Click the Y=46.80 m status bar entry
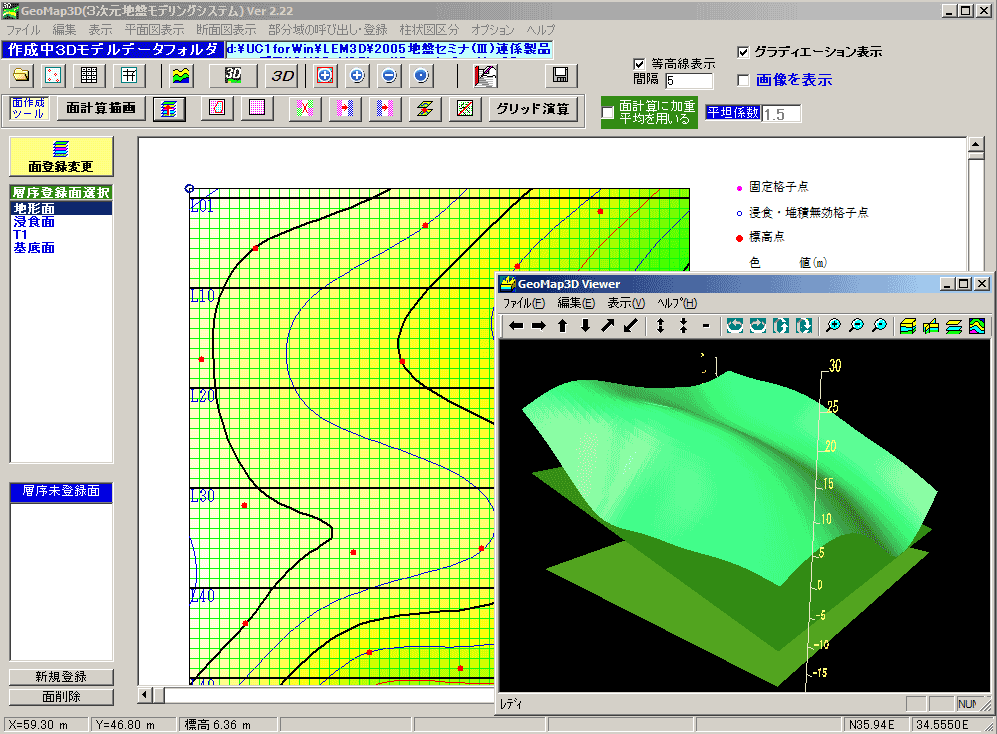Screen dimensions: 997x734 134,724
